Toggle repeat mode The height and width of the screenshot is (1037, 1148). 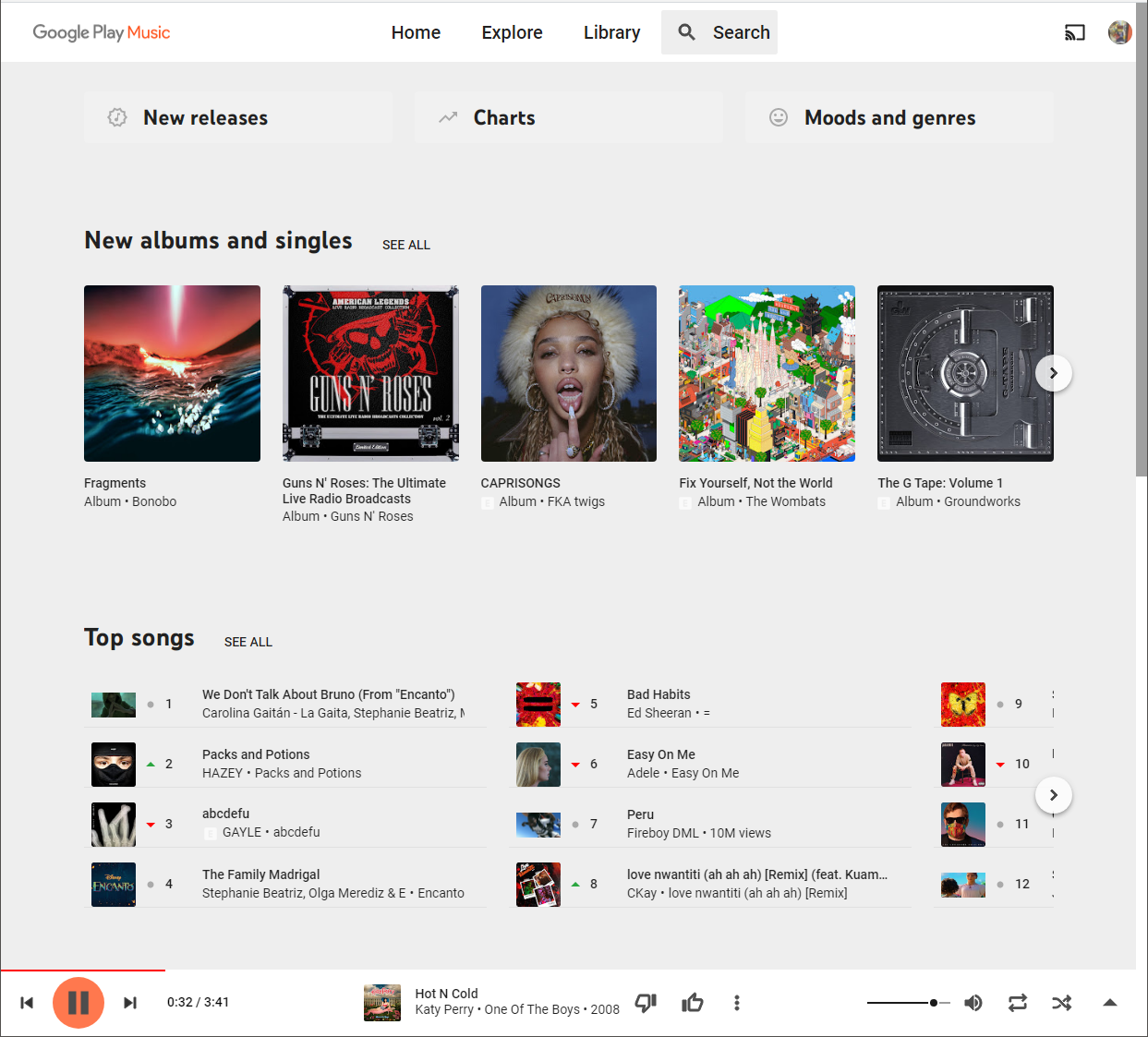(x=1018, y=1003)
